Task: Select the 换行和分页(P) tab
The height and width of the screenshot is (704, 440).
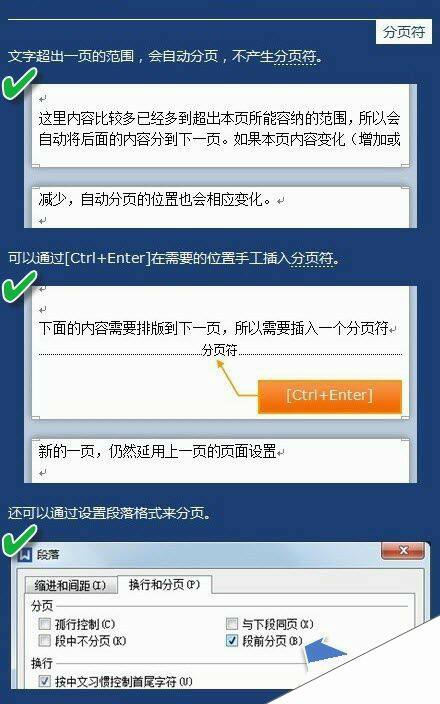Action: [x=164, y=584]
